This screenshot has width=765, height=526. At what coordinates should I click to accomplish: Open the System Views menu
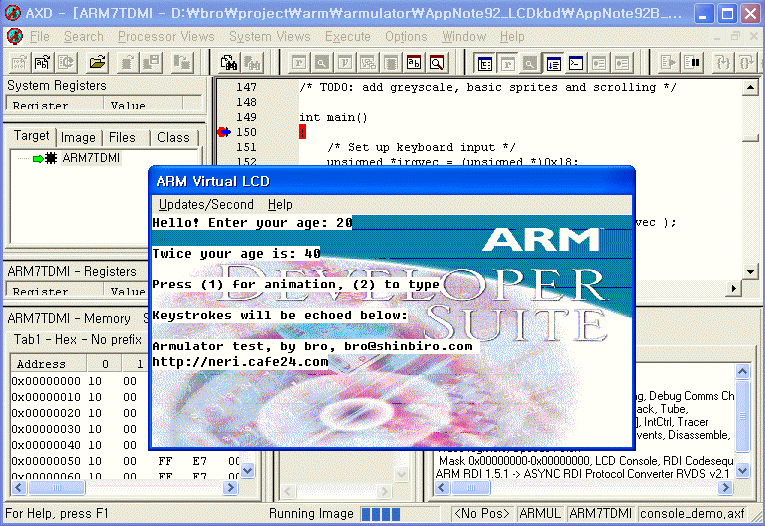tap(269, 37)
